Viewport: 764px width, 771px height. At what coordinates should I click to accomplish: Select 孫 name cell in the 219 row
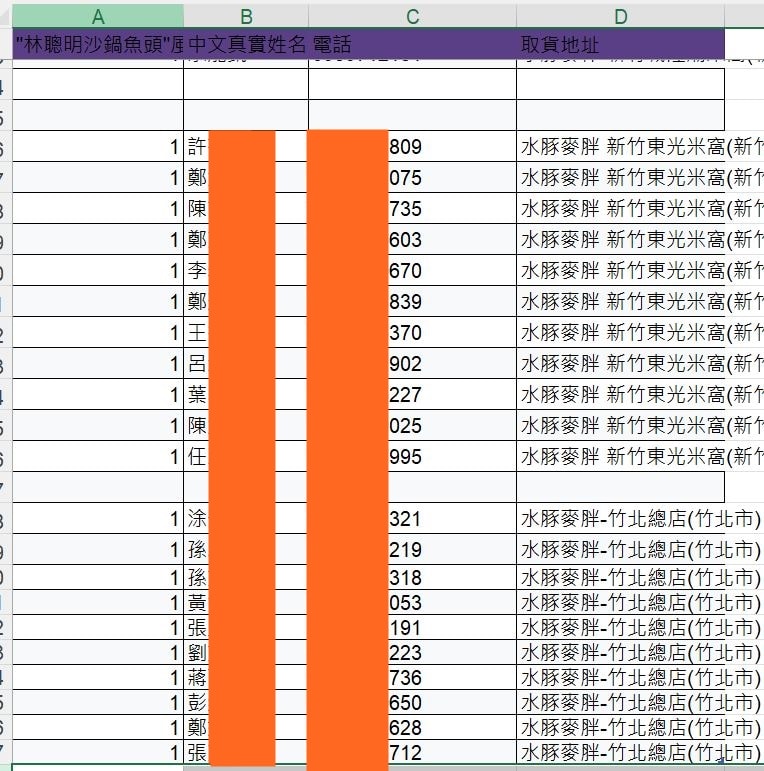coord(246,549)
